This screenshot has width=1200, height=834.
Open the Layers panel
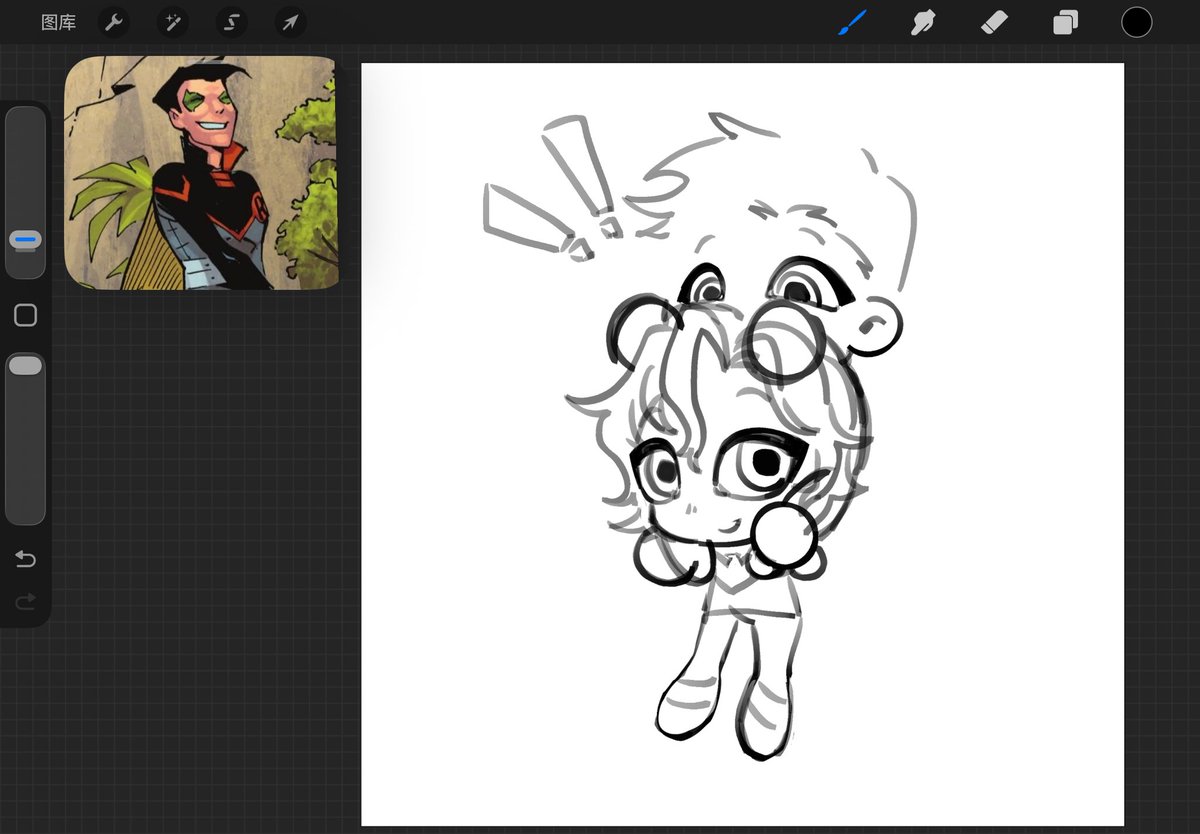1065,22
